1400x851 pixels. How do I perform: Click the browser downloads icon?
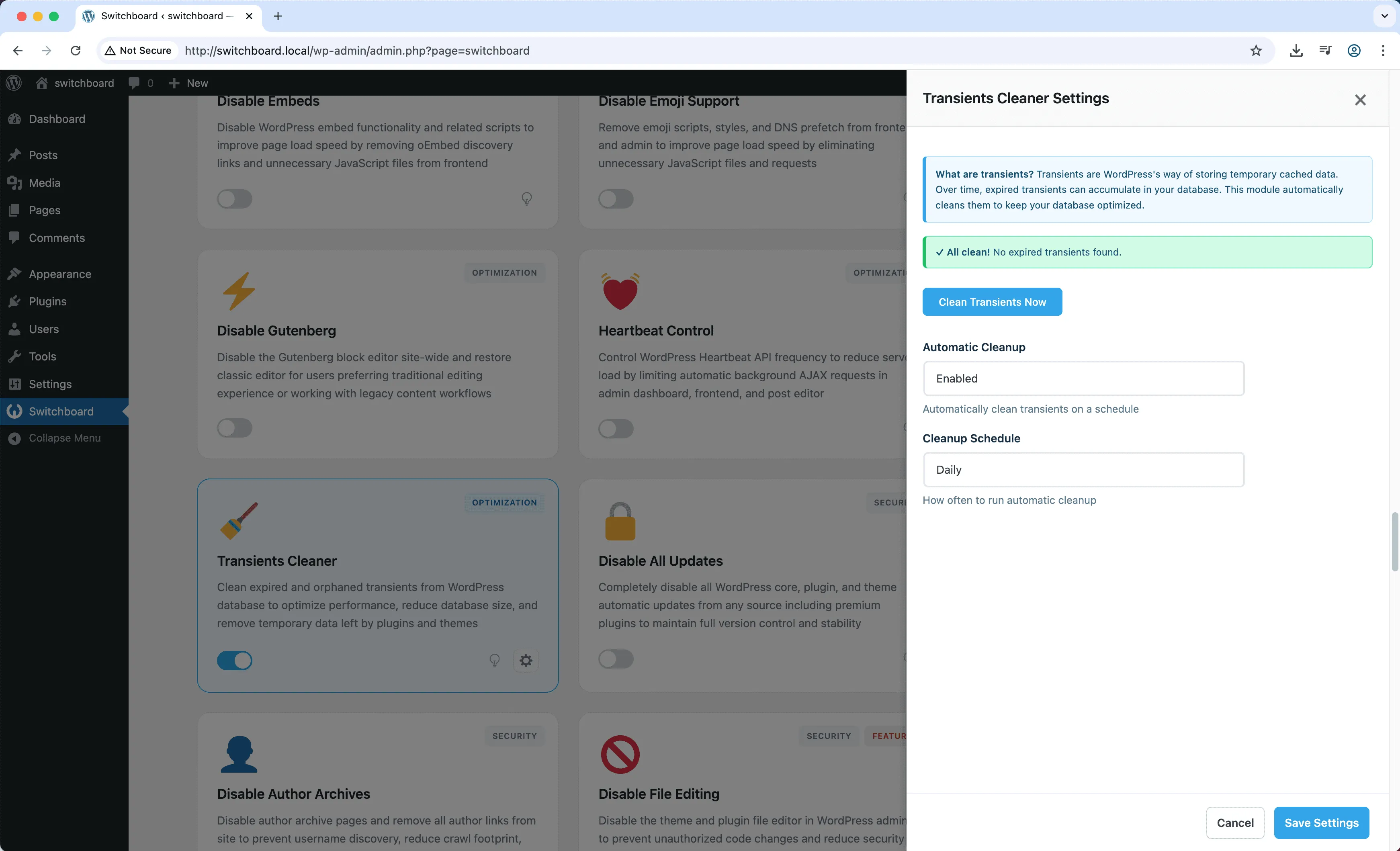coord(1296,51)
